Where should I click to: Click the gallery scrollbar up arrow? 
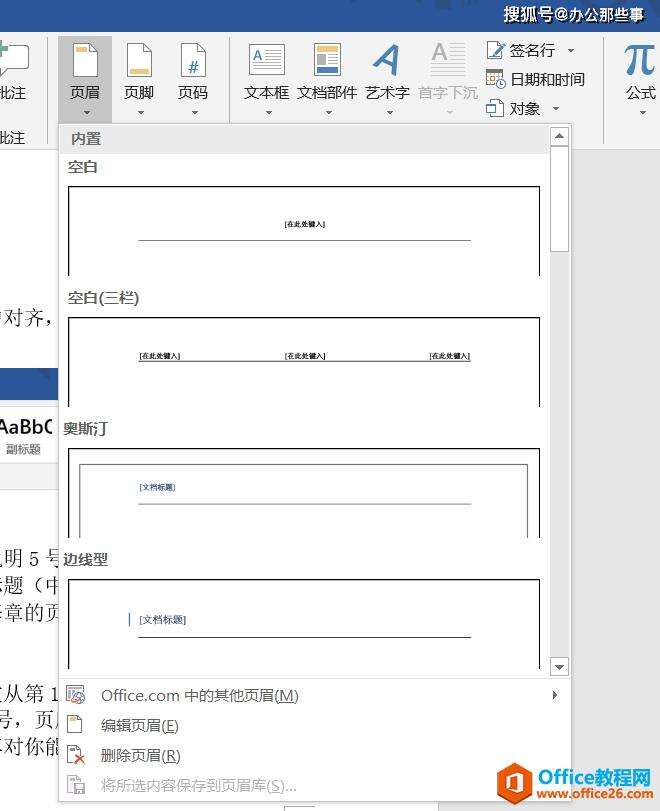click(559, 137)
